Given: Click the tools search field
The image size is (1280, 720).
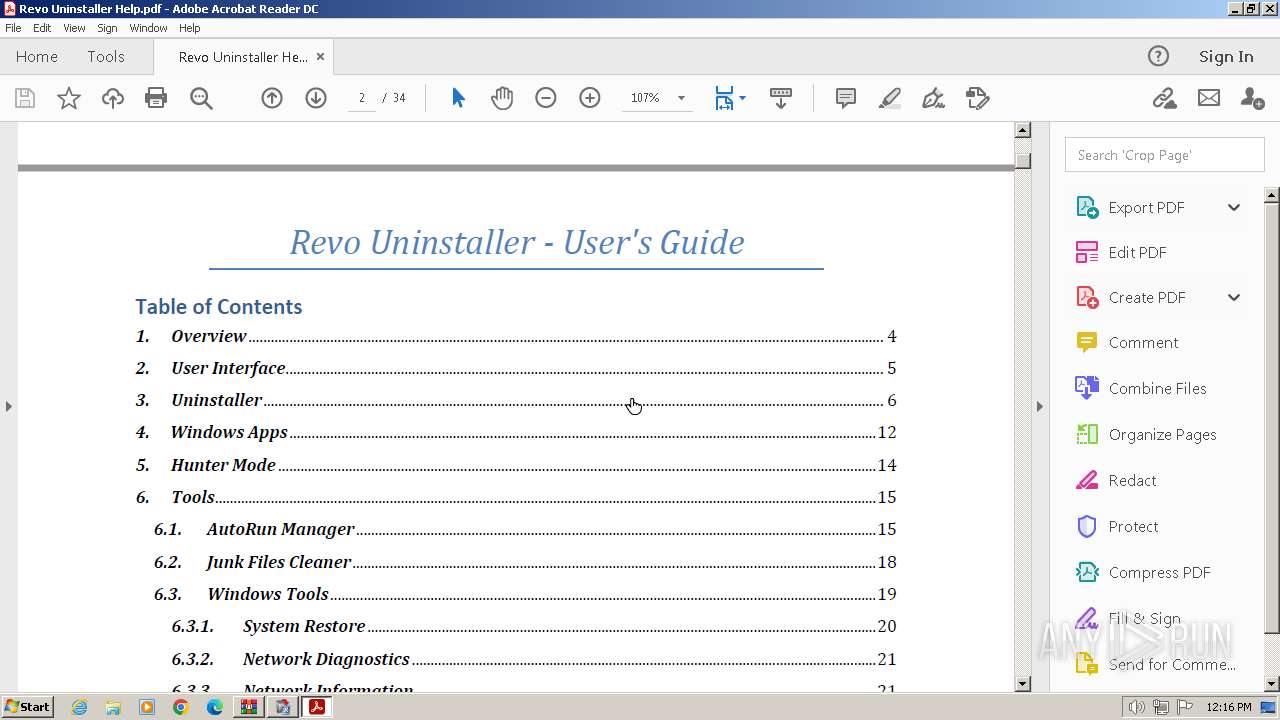Looking at the screenshot, I should coord(1164,155).
